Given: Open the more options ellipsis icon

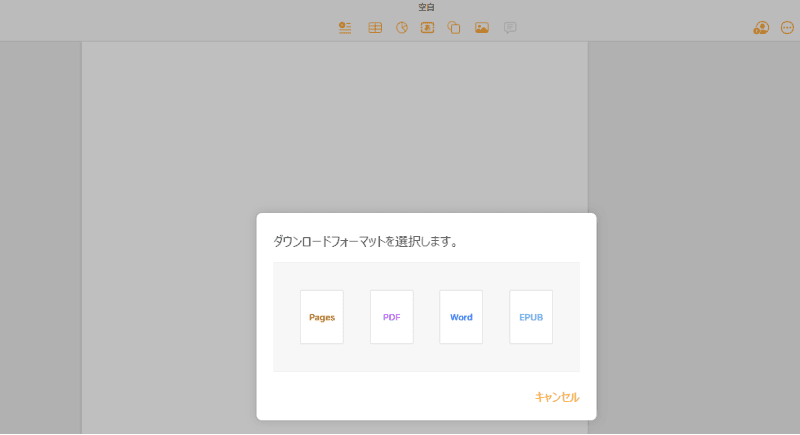Looking at the screenshot, I should pyautogui.click(x=787, y=28).
